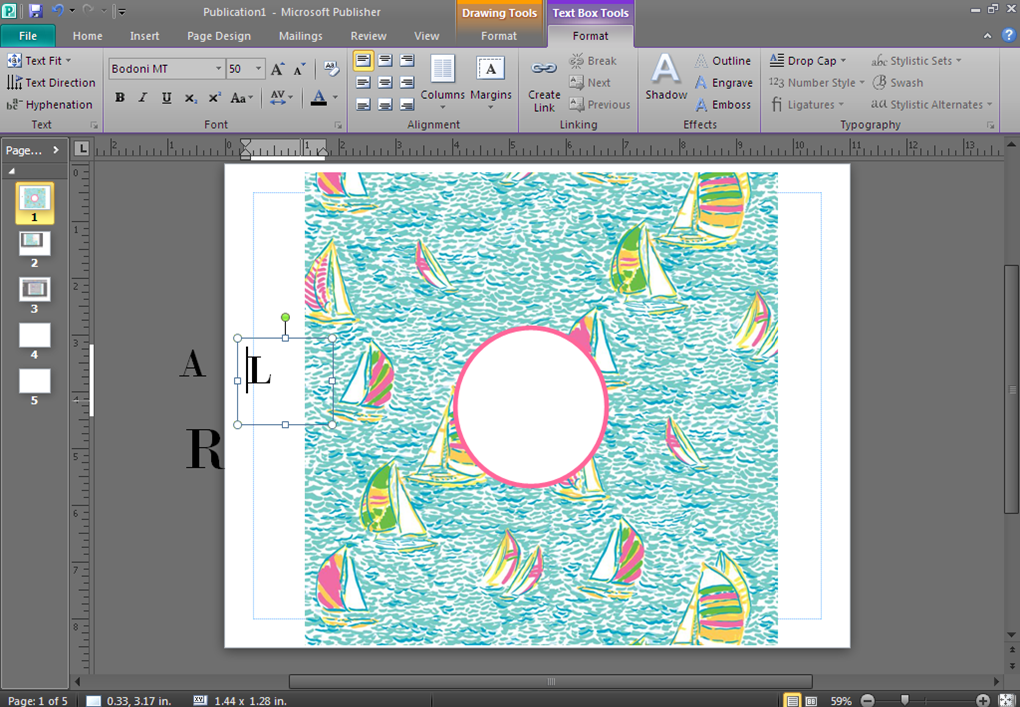1020x707 pixels.
Task: Switch to the Mailings tab
Action: 301,36
